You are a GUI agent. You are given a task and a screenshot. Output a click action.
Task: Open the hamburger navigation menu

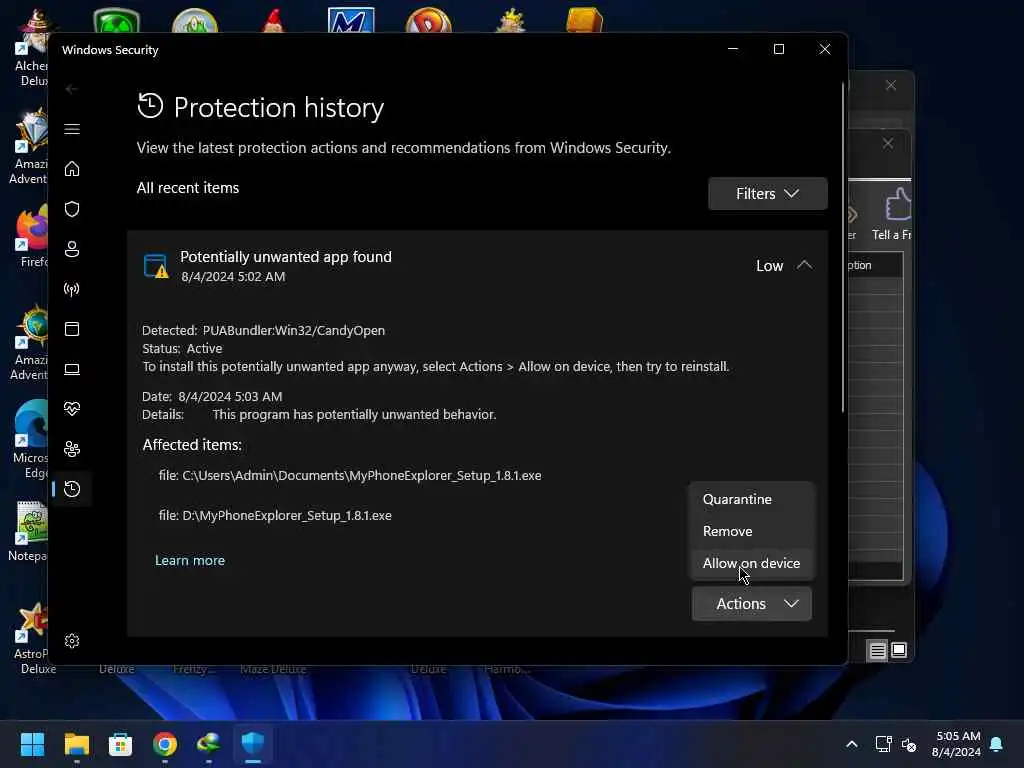click(x=72, y=129)
